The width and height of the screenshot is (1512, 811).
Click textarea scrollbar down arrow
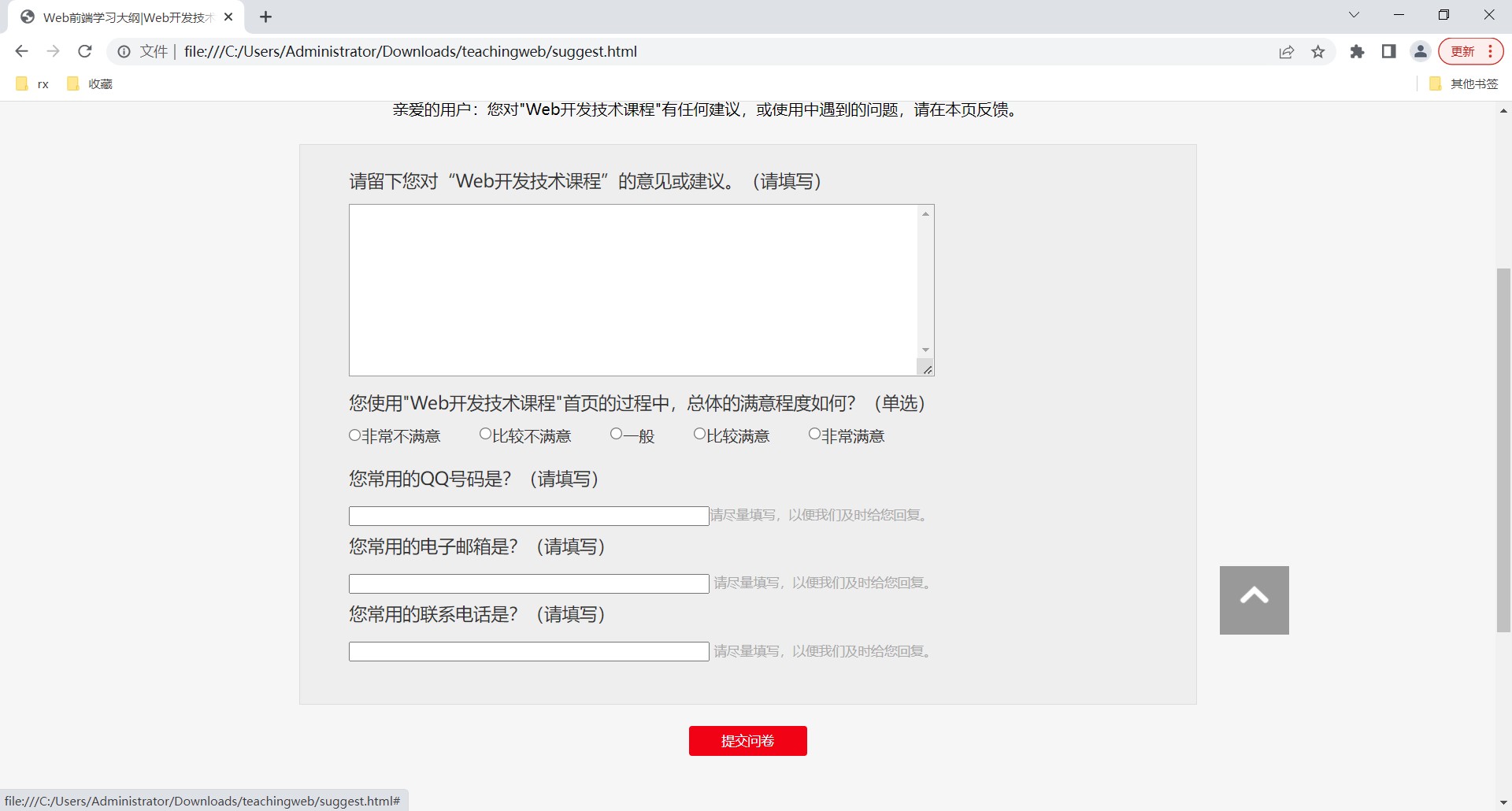point(926,350)
